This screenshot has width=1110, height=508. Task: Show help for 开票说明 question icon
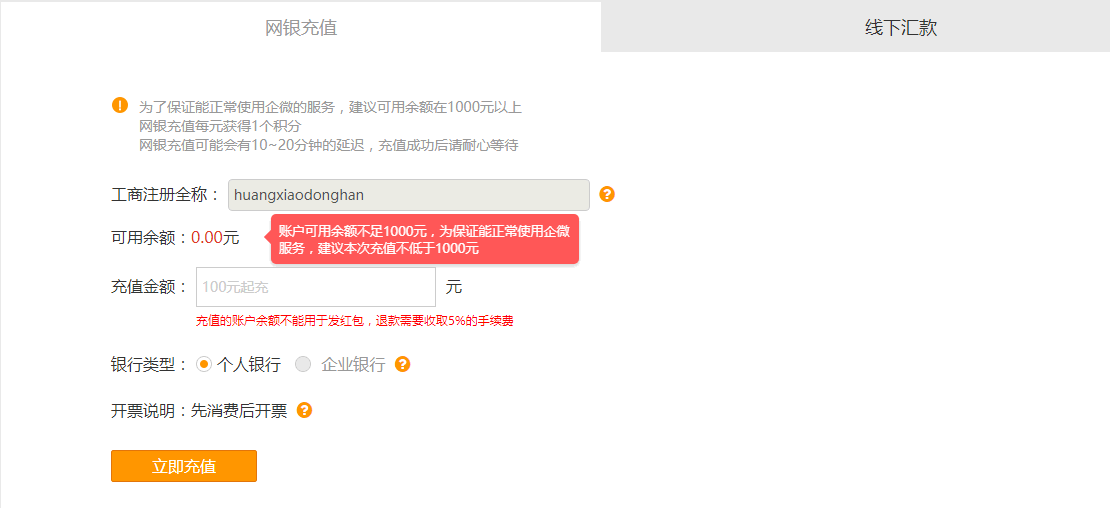click(x=304, y=410)
